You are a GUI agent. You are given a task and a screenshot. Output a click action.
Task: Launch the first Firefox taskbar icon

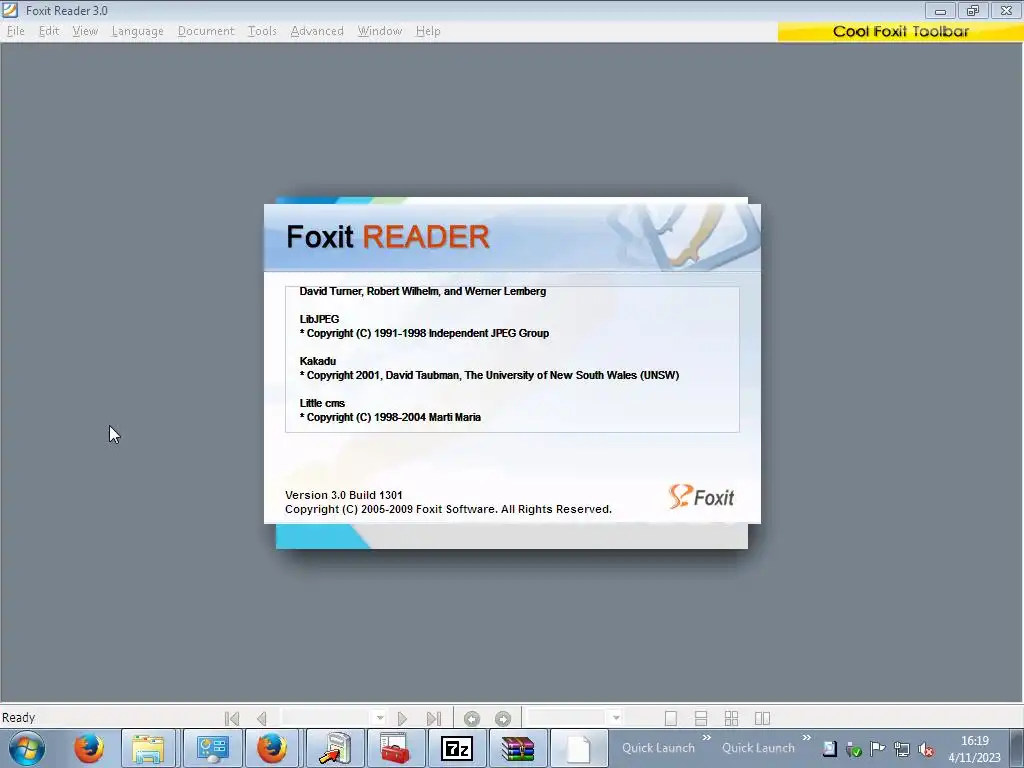pos(89,748)
